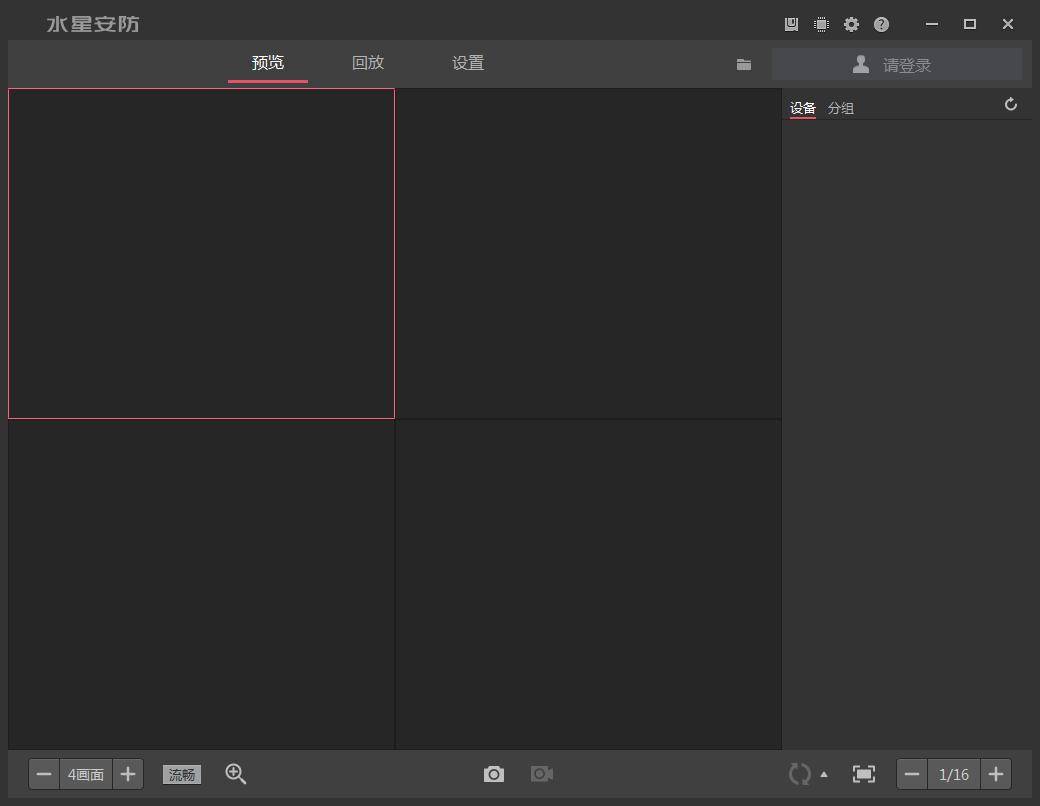Switch to the 分组 tab in side panel
Image resolution: width=1040 pixels, height=806 pixels.
pos(841,108)
